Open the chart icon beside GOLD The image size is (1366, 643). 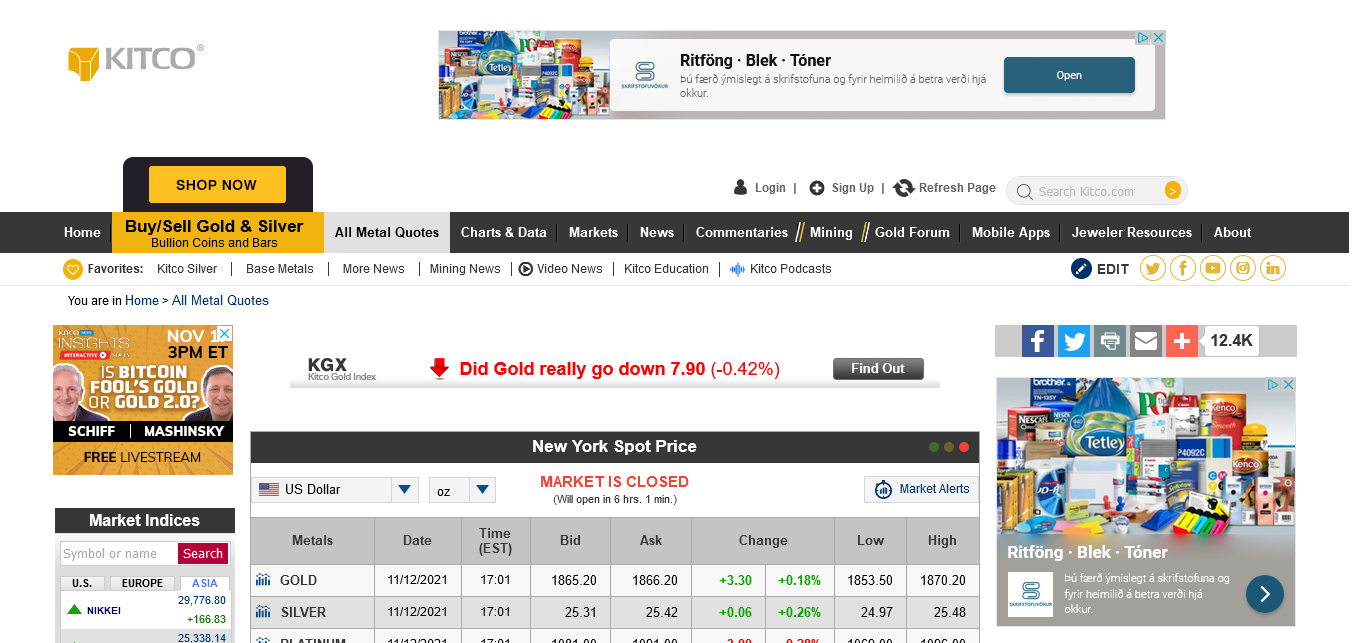tap(263, 580)
